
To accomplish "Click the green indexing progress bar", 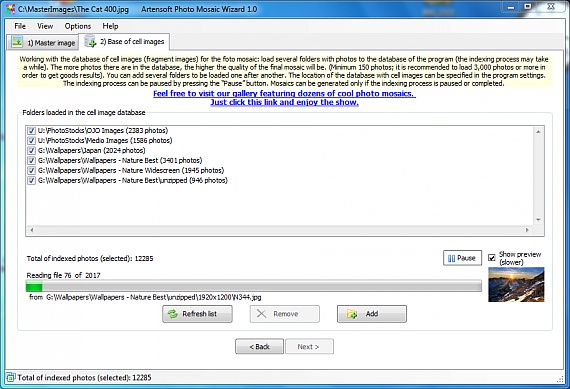I will pos(254,286).
